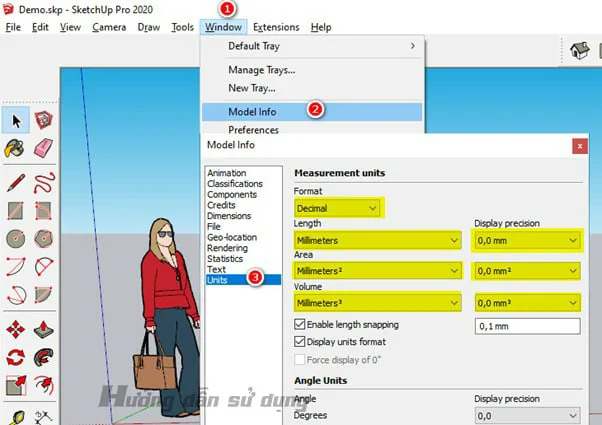The image size is (602, 425).
Task: Activate the Freehand squiggle tool
Action: (44, 183)
